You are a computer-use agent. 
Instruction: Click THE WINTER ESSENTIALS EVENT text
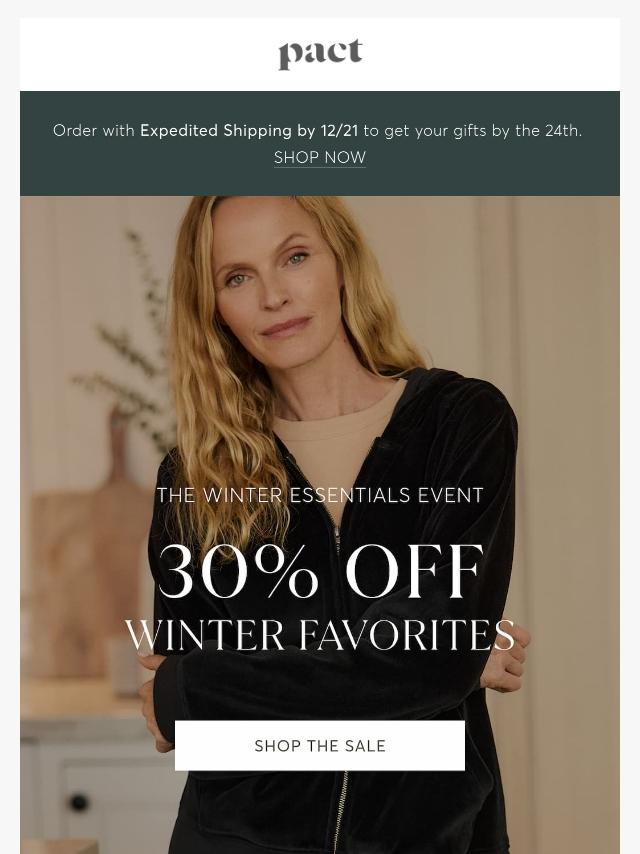(x=320, y=495)
